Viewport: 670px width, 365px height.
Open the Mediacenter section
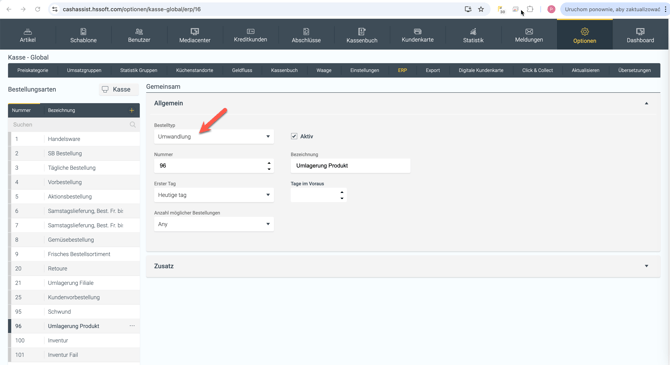point(195,35)
